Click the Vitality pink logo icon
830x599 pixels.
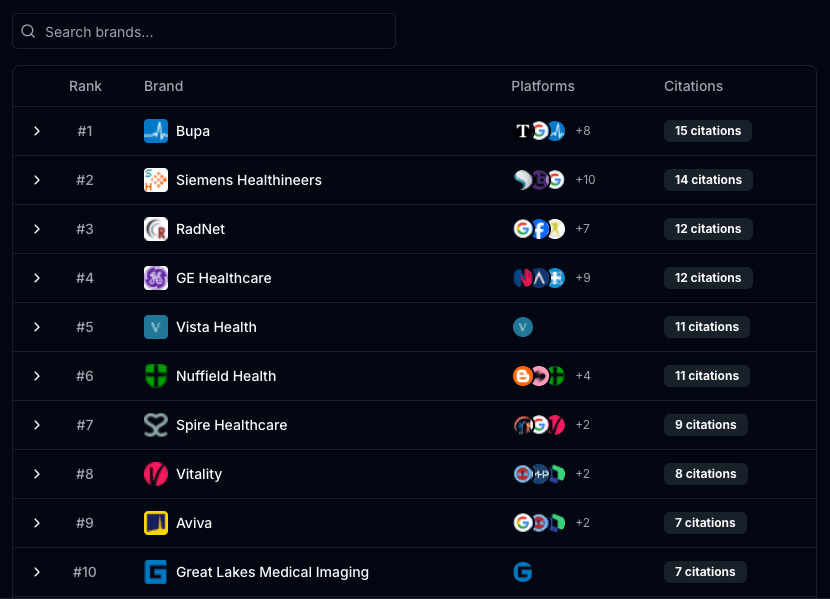156,474
